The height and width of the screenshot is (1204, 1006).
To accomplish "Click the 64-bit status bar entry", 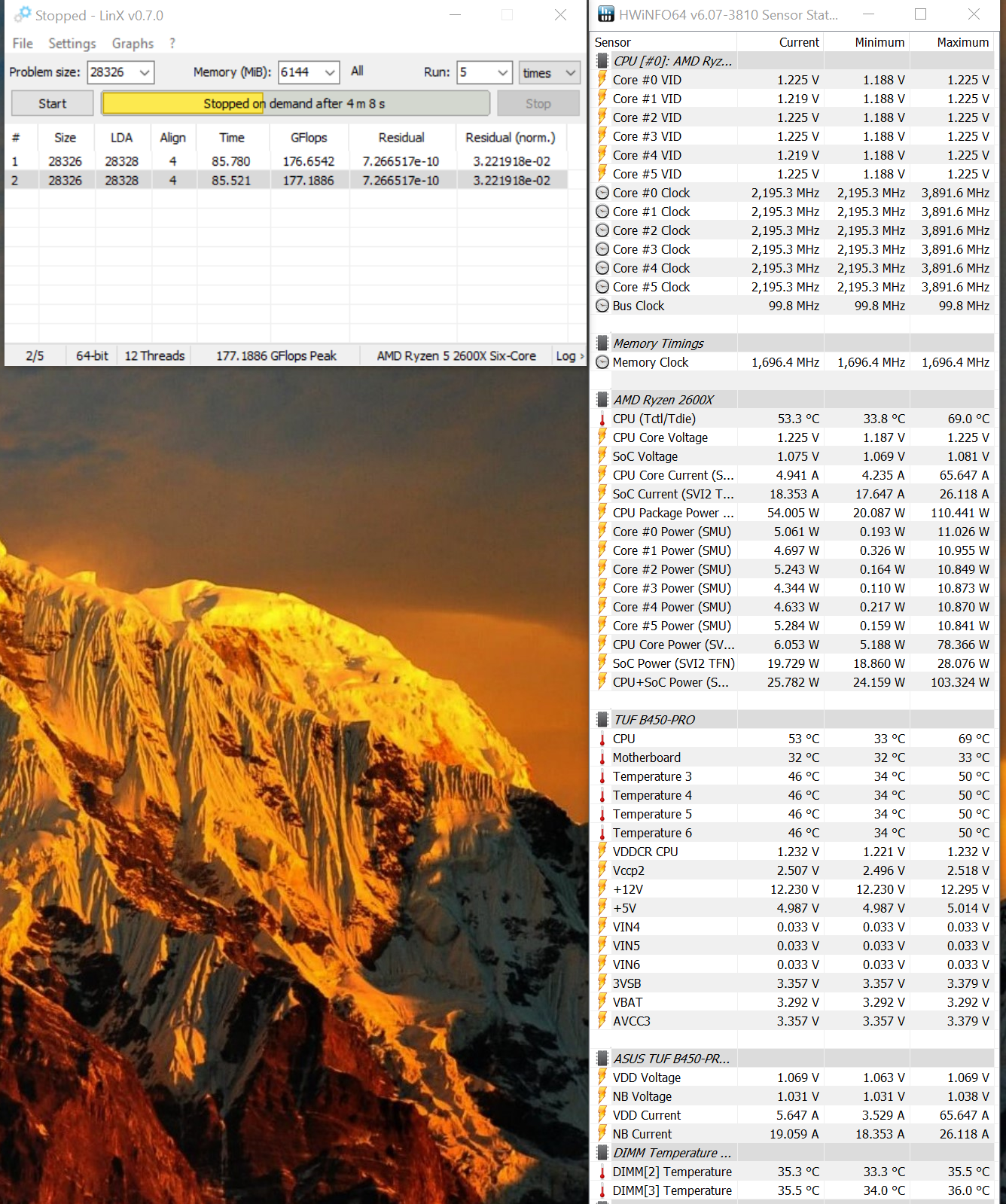I will [x=92, y=355].
